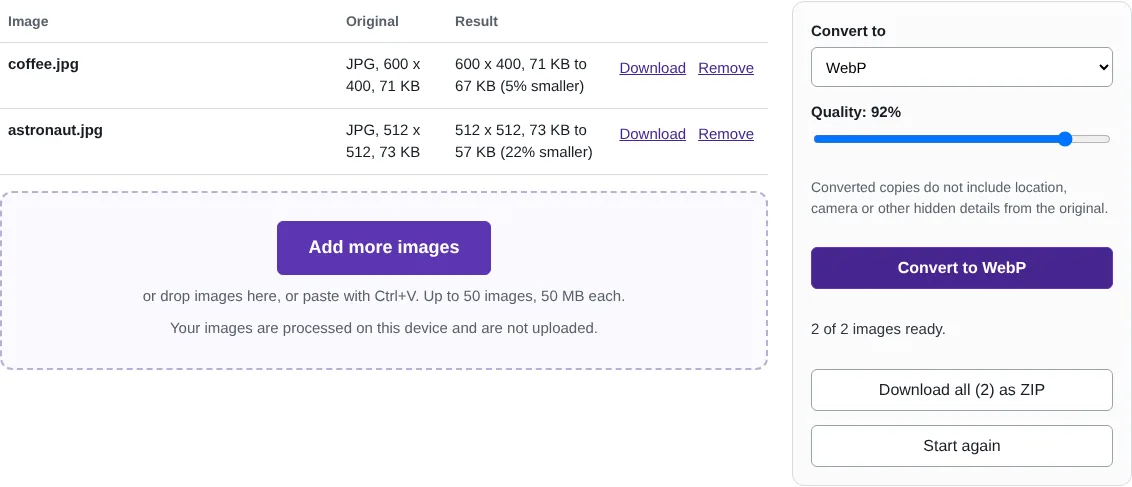This screenshot has height=487, width=1132.
Task: Click the Add more images button
Action: 384,247
